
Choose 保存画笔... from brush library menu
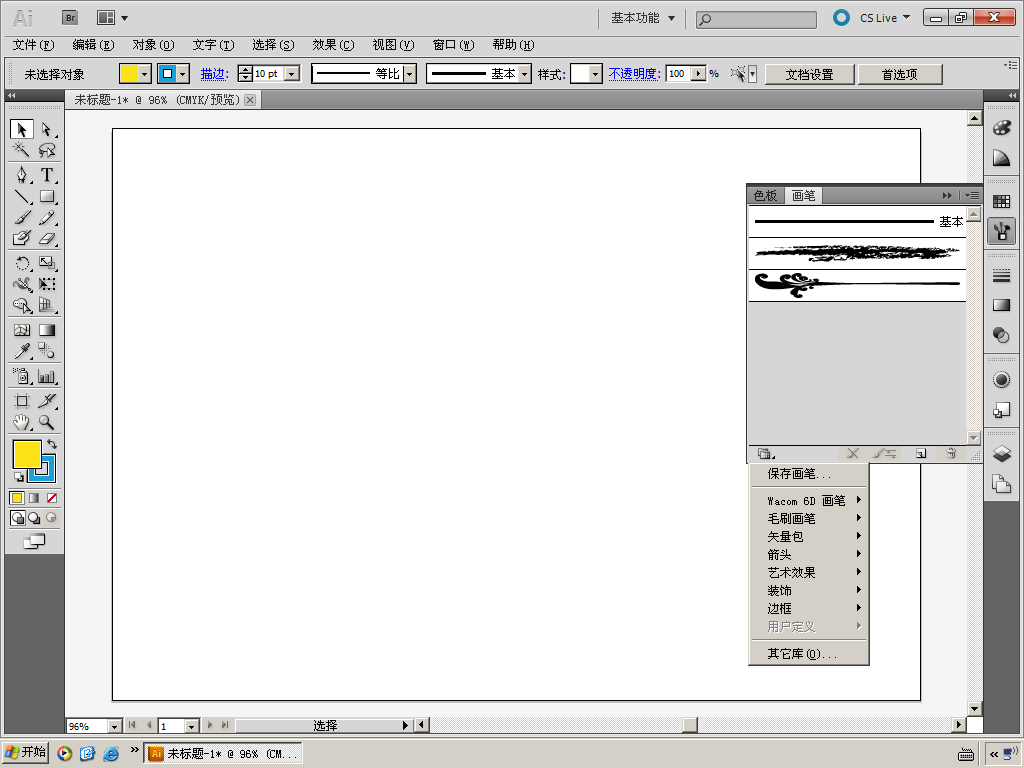pyautogui.click(x=808, y=473)
